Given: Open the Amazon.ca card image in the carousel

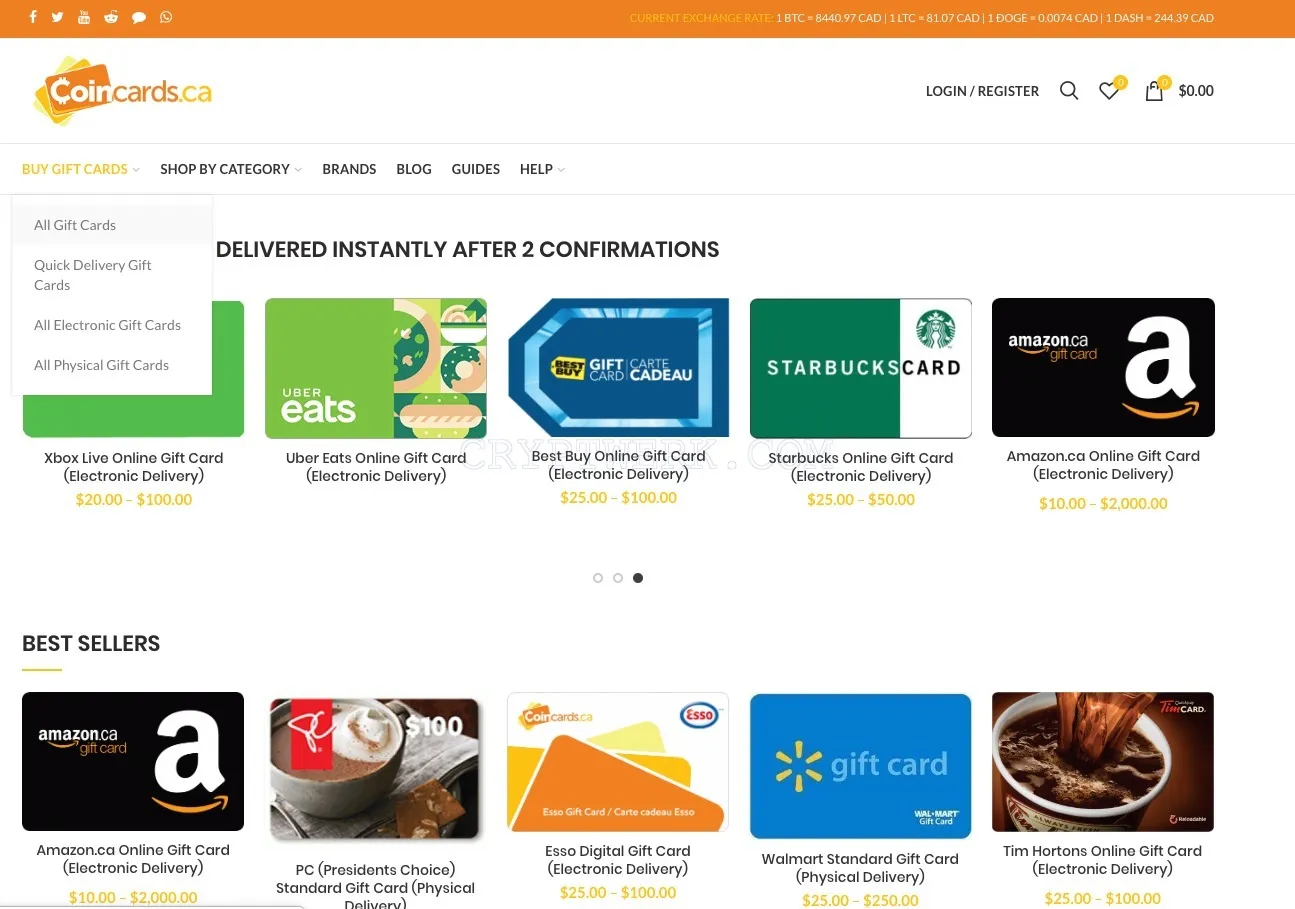Looking at the screenshot, I should [x=1103, y=367].
